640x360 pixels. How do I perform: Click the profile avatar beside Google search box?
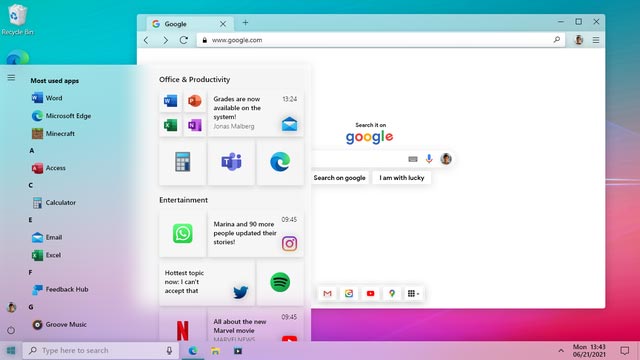(x=446, y=159)
